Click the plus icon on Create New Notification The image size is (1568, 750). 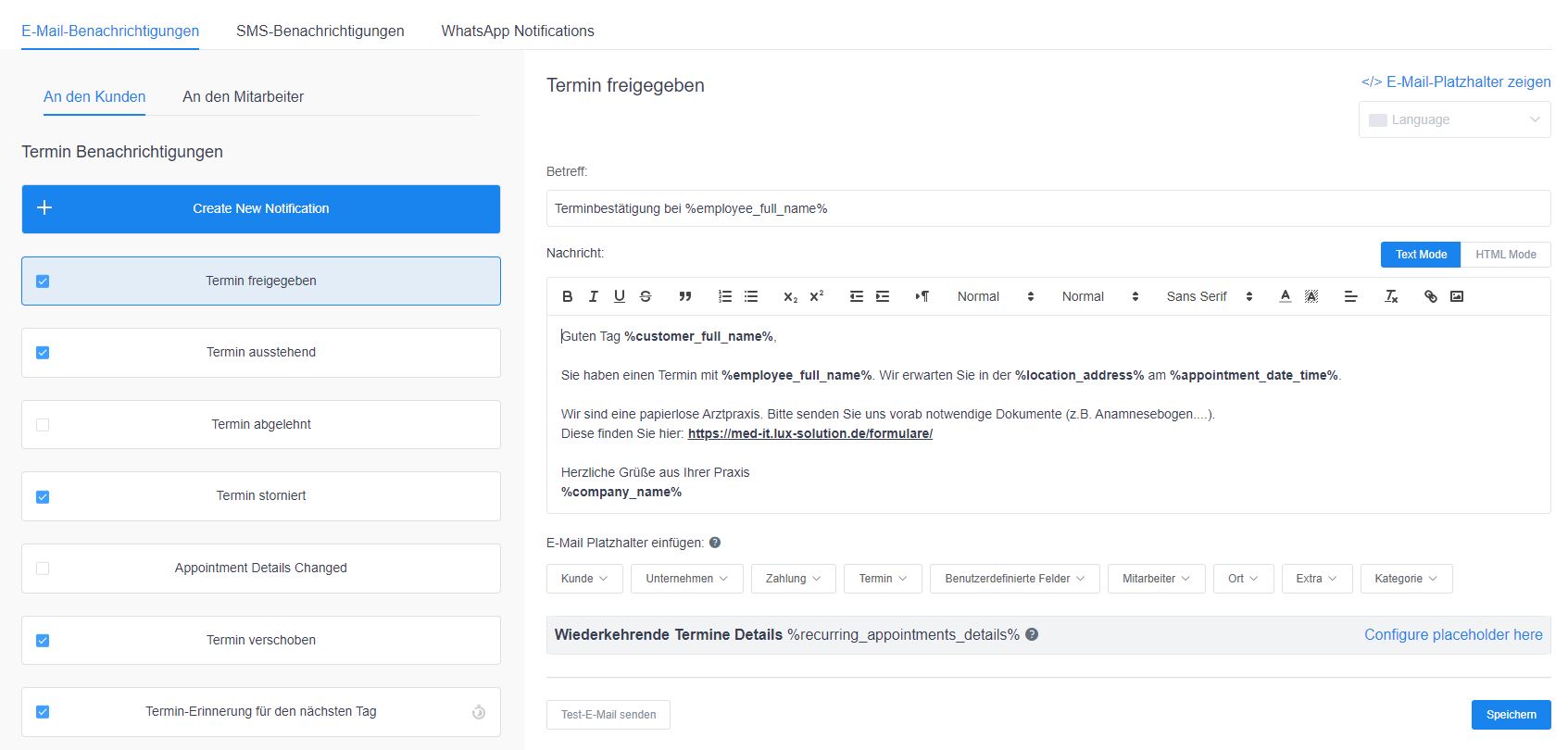(44, 207)
